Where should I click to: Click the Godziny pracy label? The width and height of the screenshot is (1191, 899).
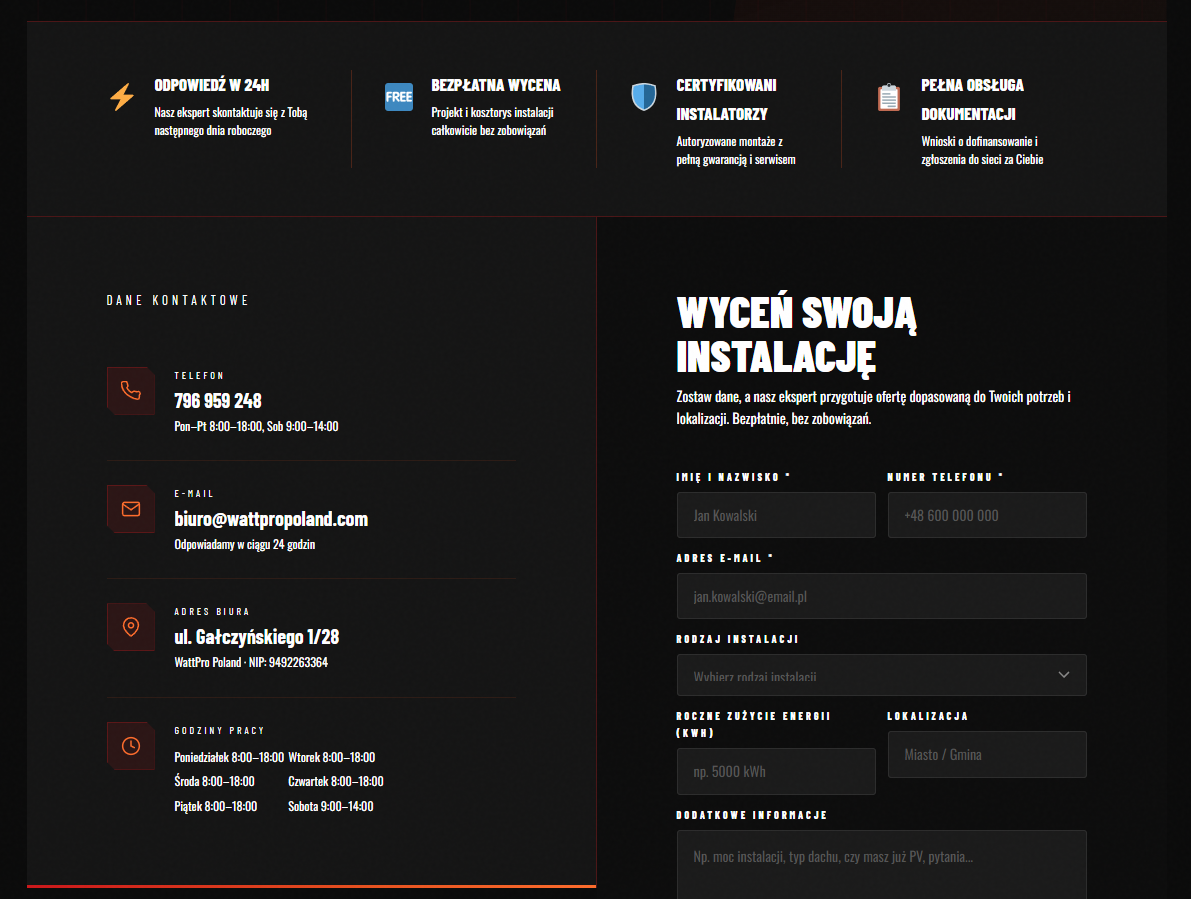220,730
